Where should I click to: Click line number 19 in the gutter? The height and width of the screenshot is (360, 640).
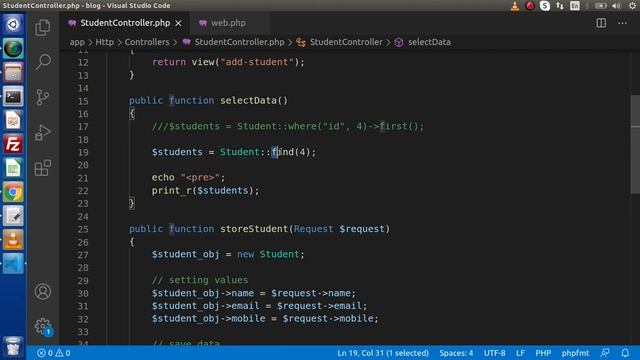pos(83,152)
